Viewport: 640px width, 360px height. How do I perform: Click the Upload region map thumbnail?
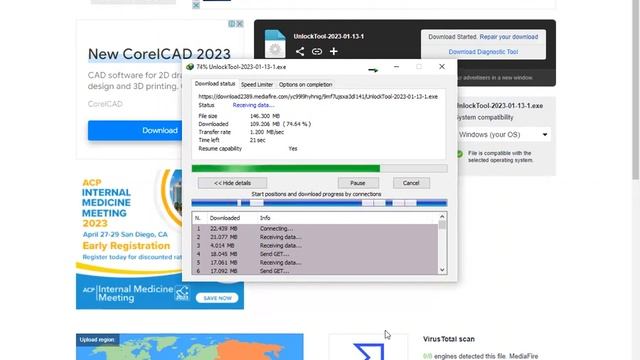tap(190, 347)
